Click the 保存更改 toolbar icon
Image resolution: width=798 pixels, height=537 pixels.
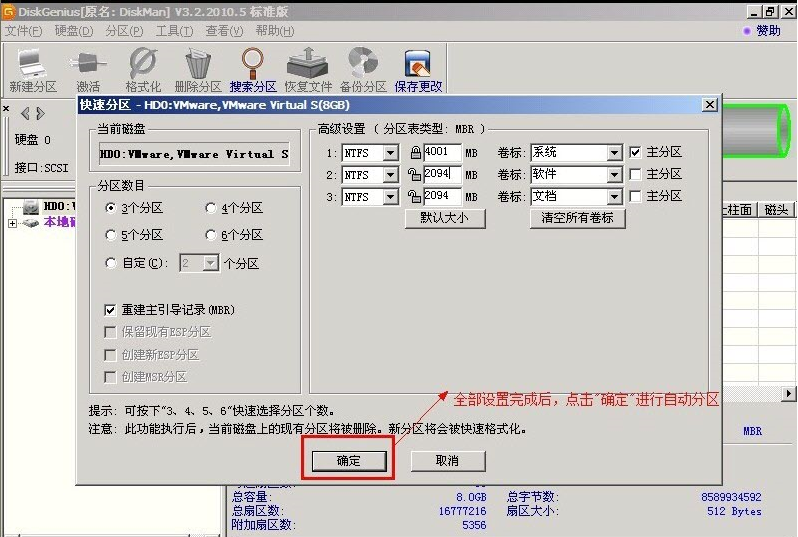tap(418, 70)
